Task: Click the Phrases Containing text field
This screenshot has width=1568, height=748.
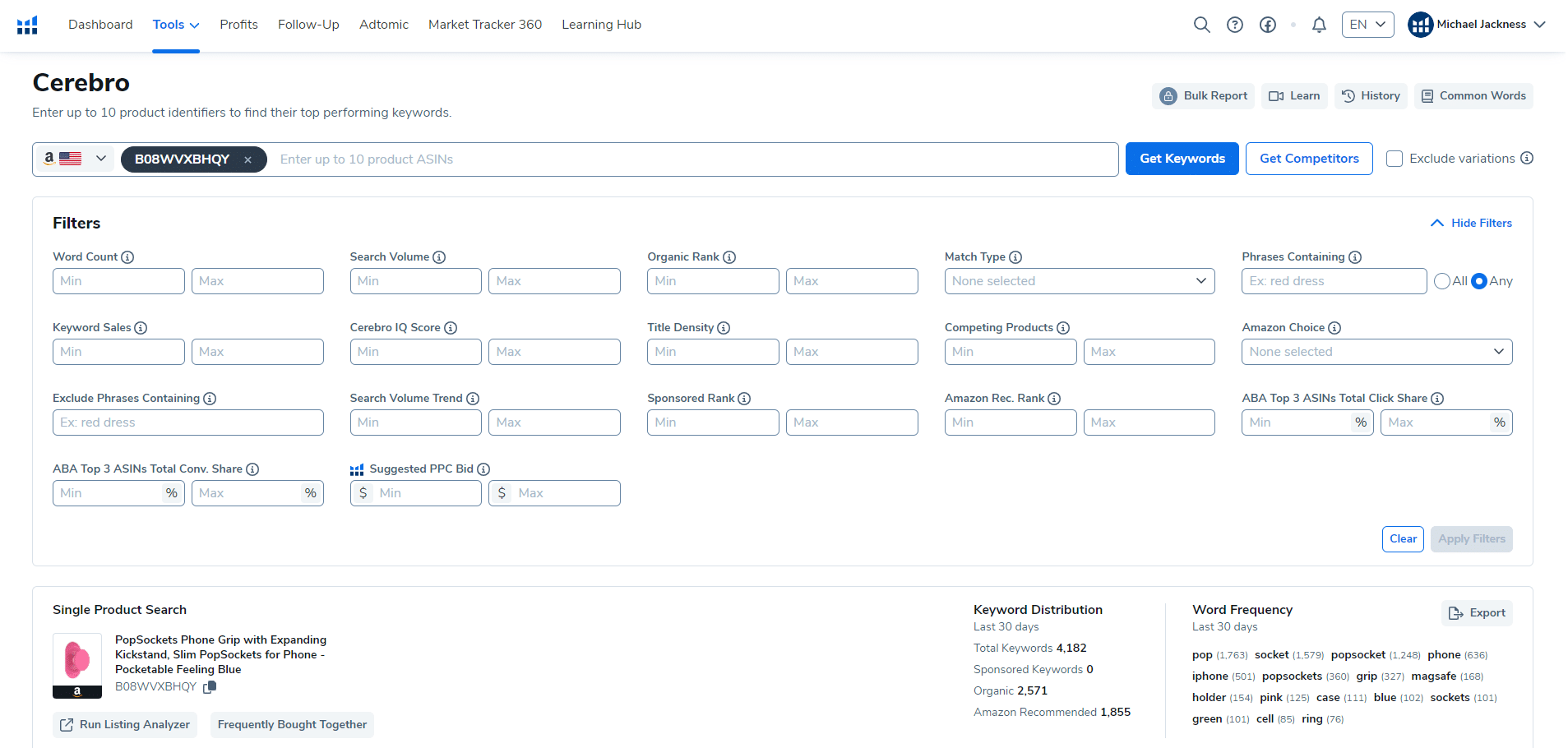Action: pos(1334,281)
